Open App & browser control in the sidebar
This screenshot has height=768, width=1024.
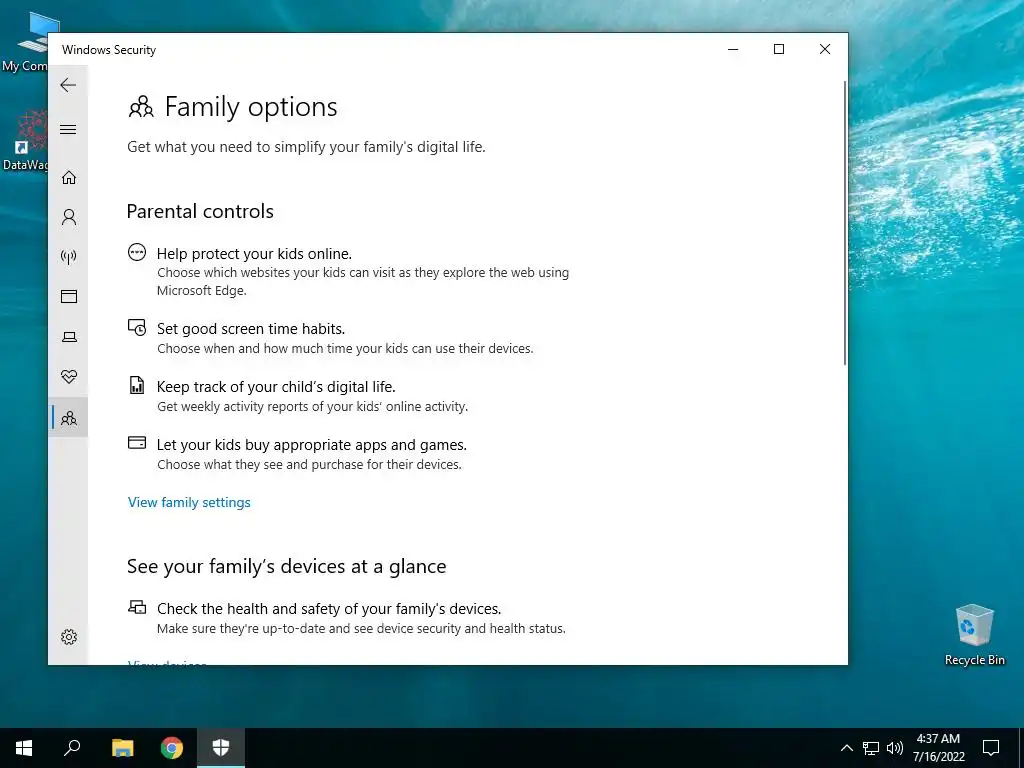point(69,296)
